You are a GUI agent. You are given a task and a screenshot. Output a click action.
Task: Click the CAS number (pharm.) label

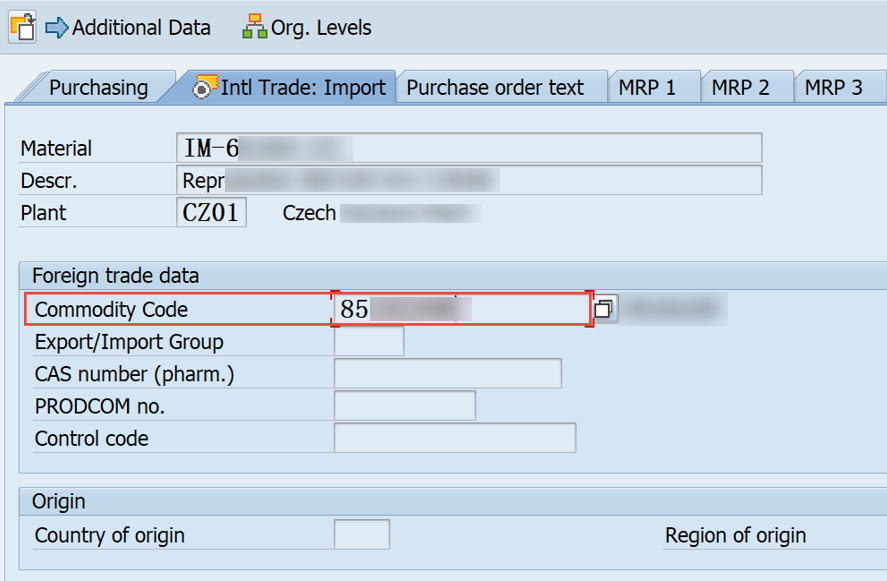(134, 374)
